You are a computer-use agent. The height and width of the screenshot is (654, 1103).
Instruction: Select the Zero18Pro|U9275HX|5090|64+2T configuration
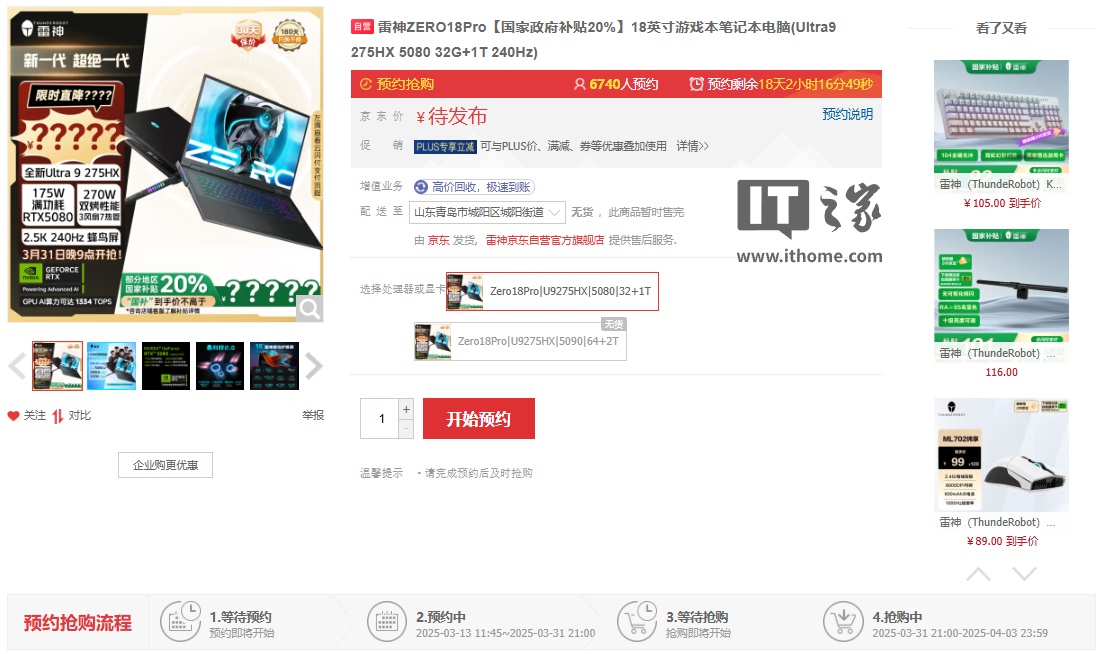(521, 341)
